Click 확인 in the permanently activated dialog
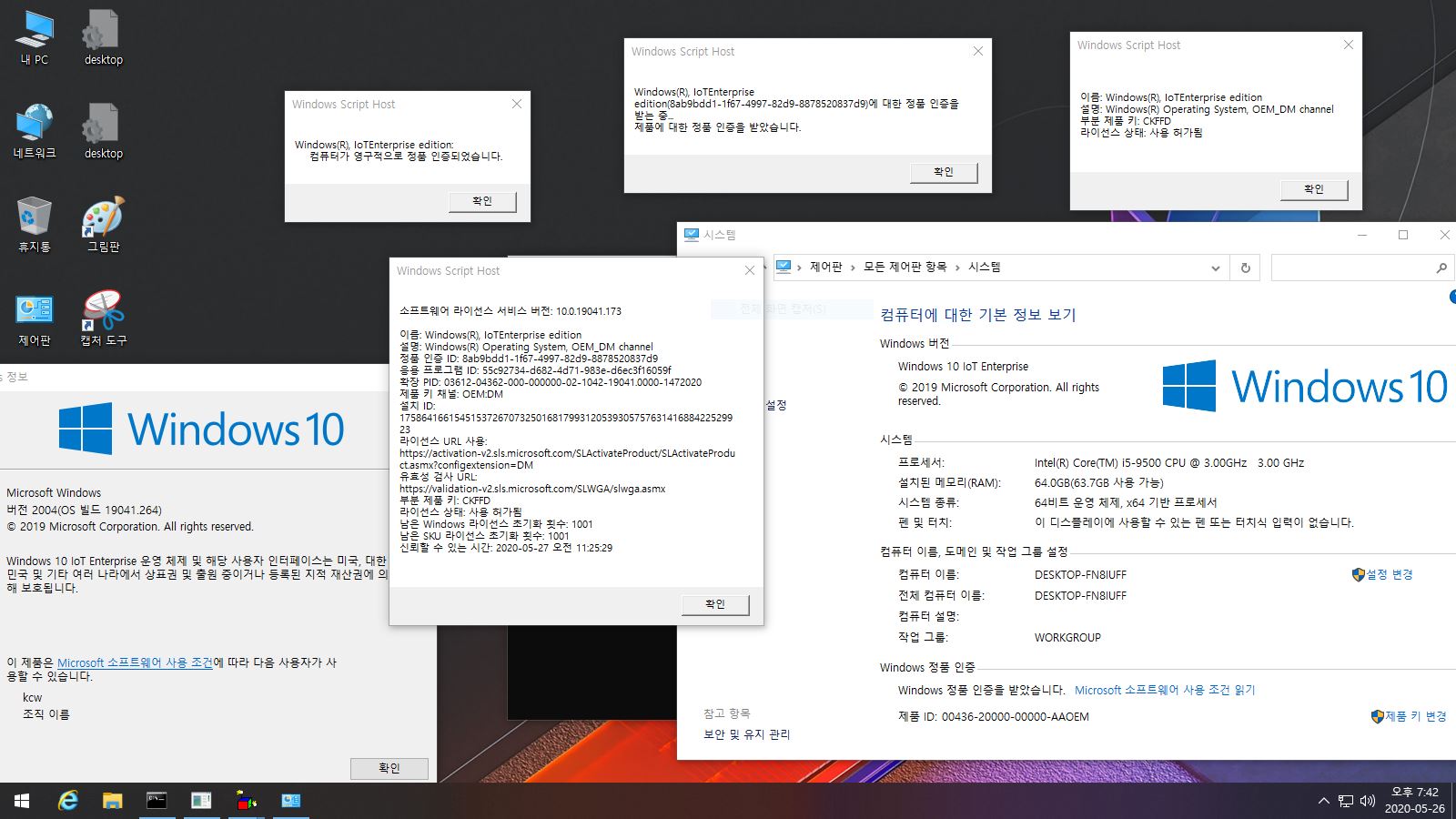Image resolution: width=1456 pixels, height=819 pixels. (x=482, y=201)
